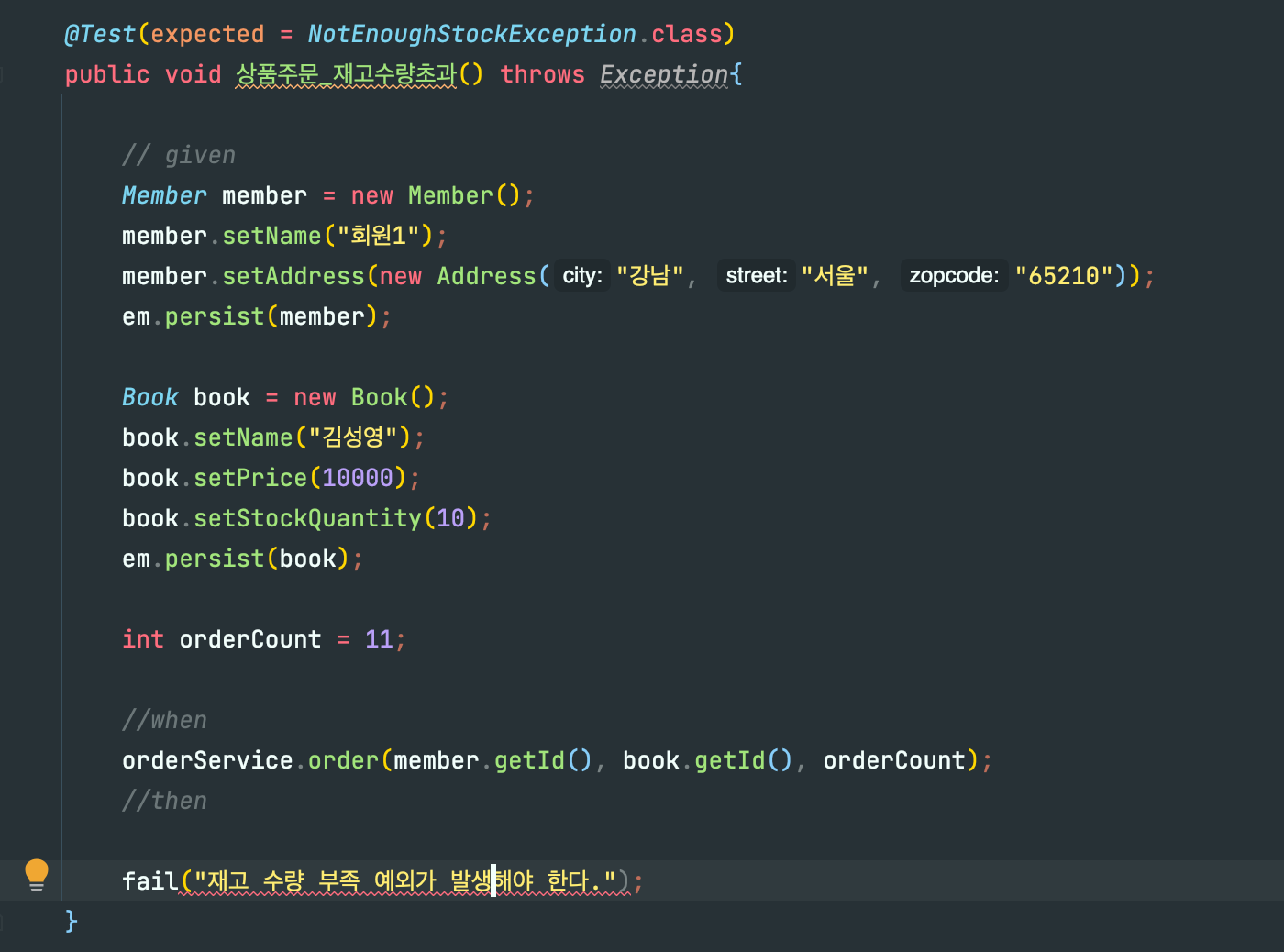1284x952 pixels.
Task: Select the NotEnoughStockException class reference
Action: 471,33
